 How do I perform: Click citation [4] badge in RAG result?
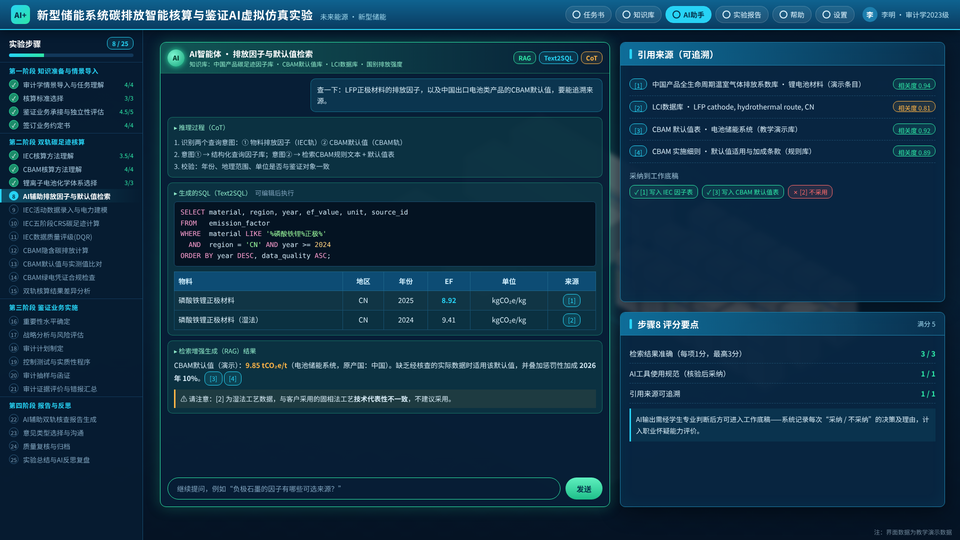click(x=233, y=379)
